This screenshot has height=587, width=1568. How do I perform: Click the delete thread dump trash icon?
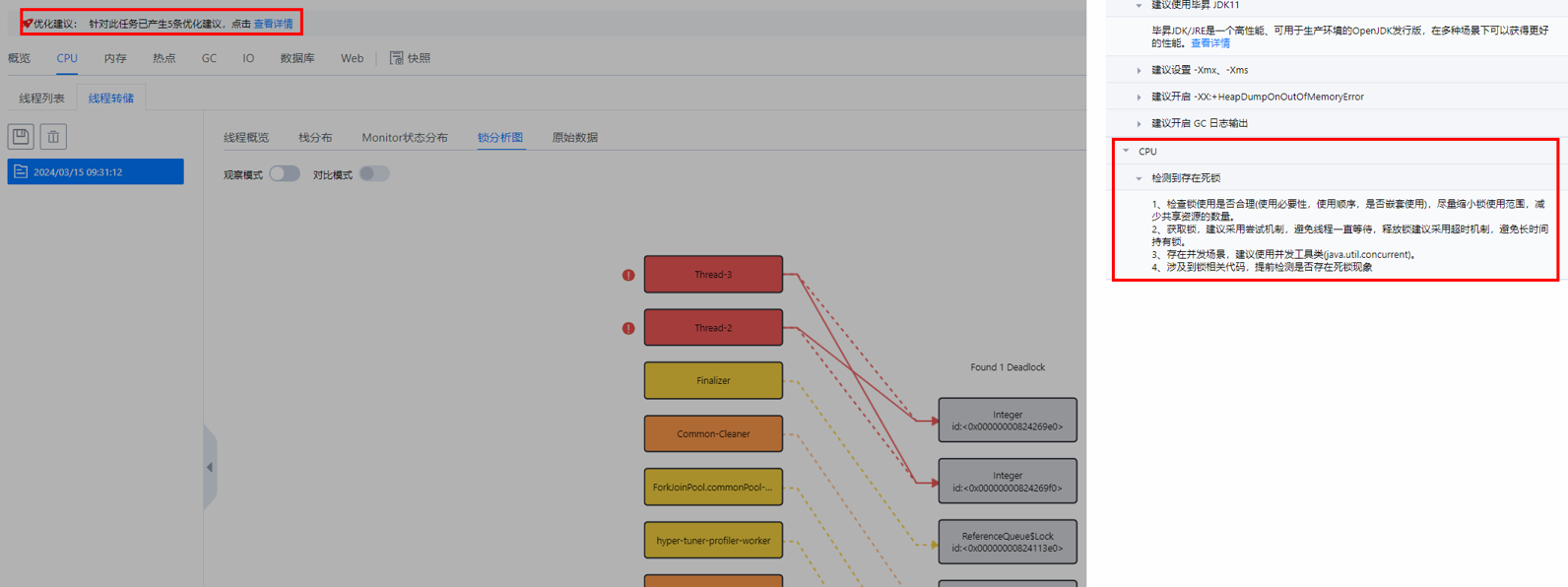[53, 136]
